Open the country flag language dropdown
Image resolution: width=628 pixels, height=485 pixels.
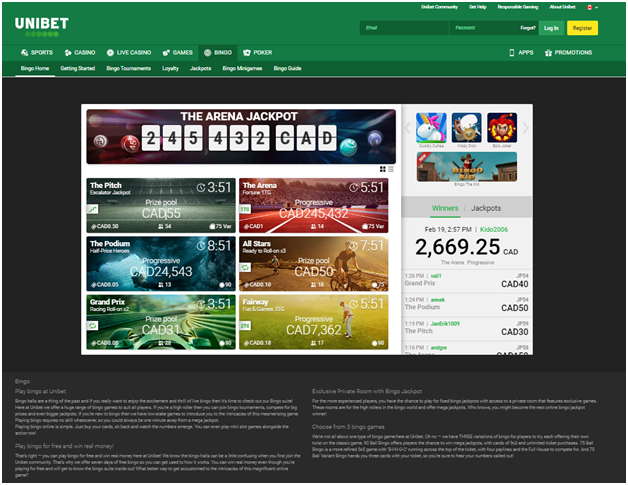592,7
